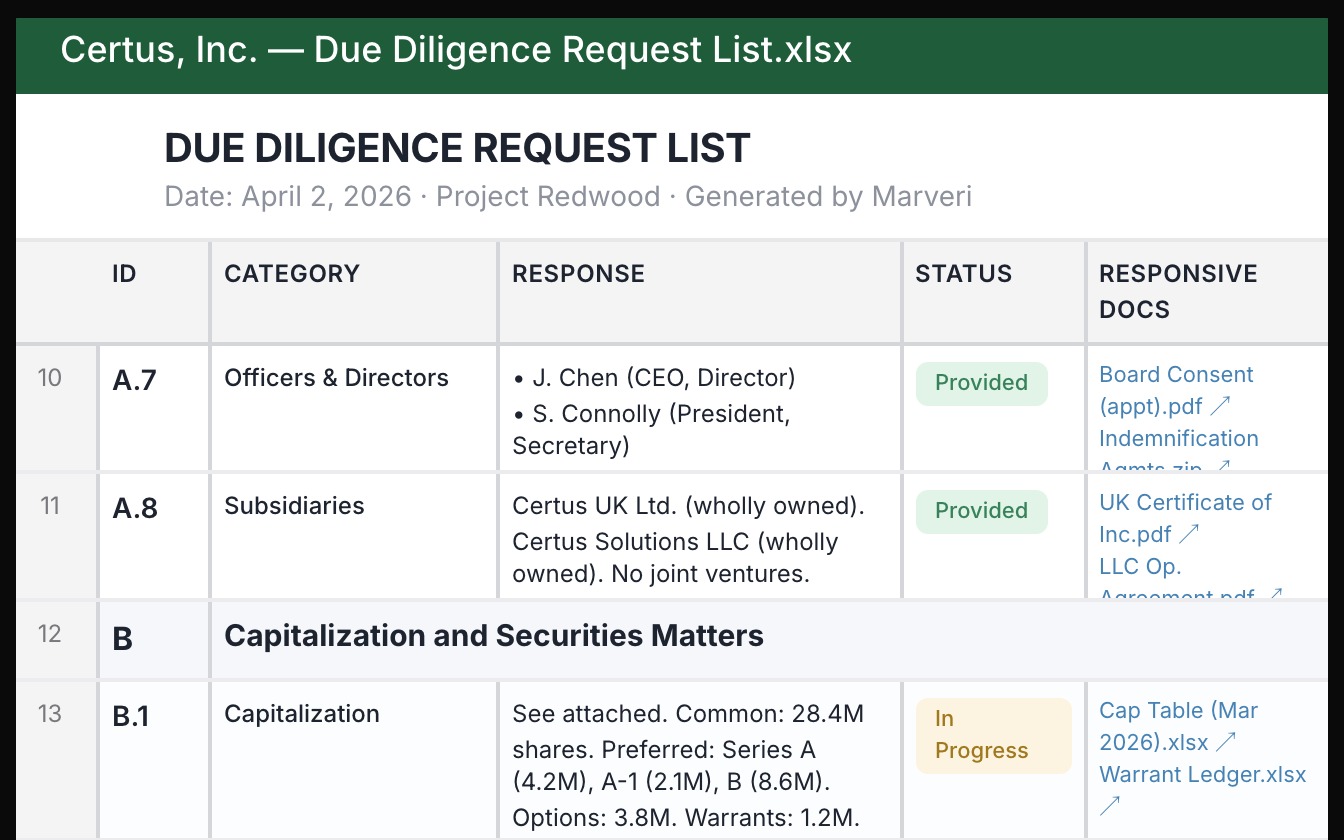Select the RESPONSIVE DOCS column header
The image size is (1344, 840).
pos(1208,292)
